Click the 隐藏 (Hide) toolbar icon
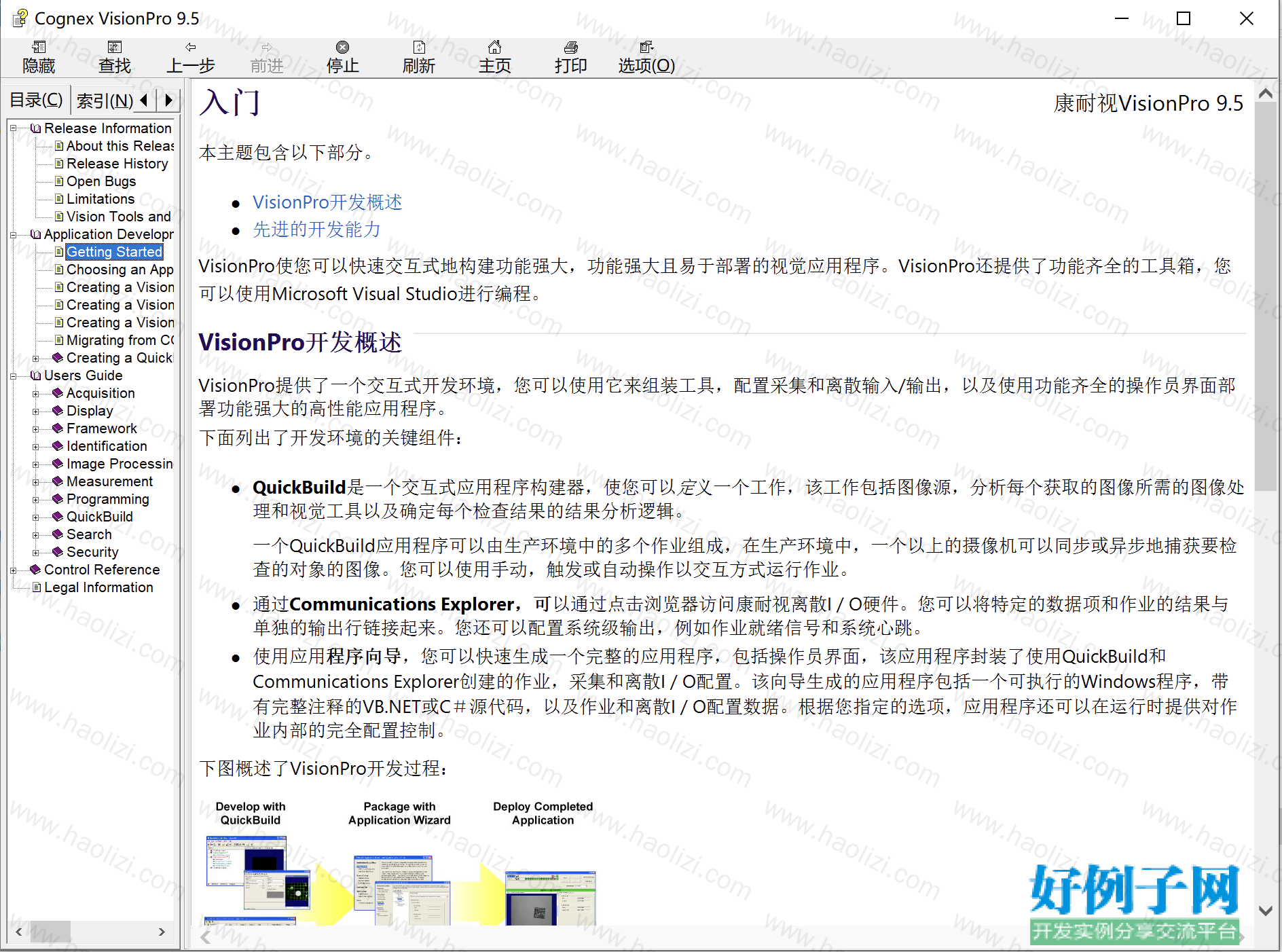Viewport: 1282px width, 952px height. tap(39, 47)
